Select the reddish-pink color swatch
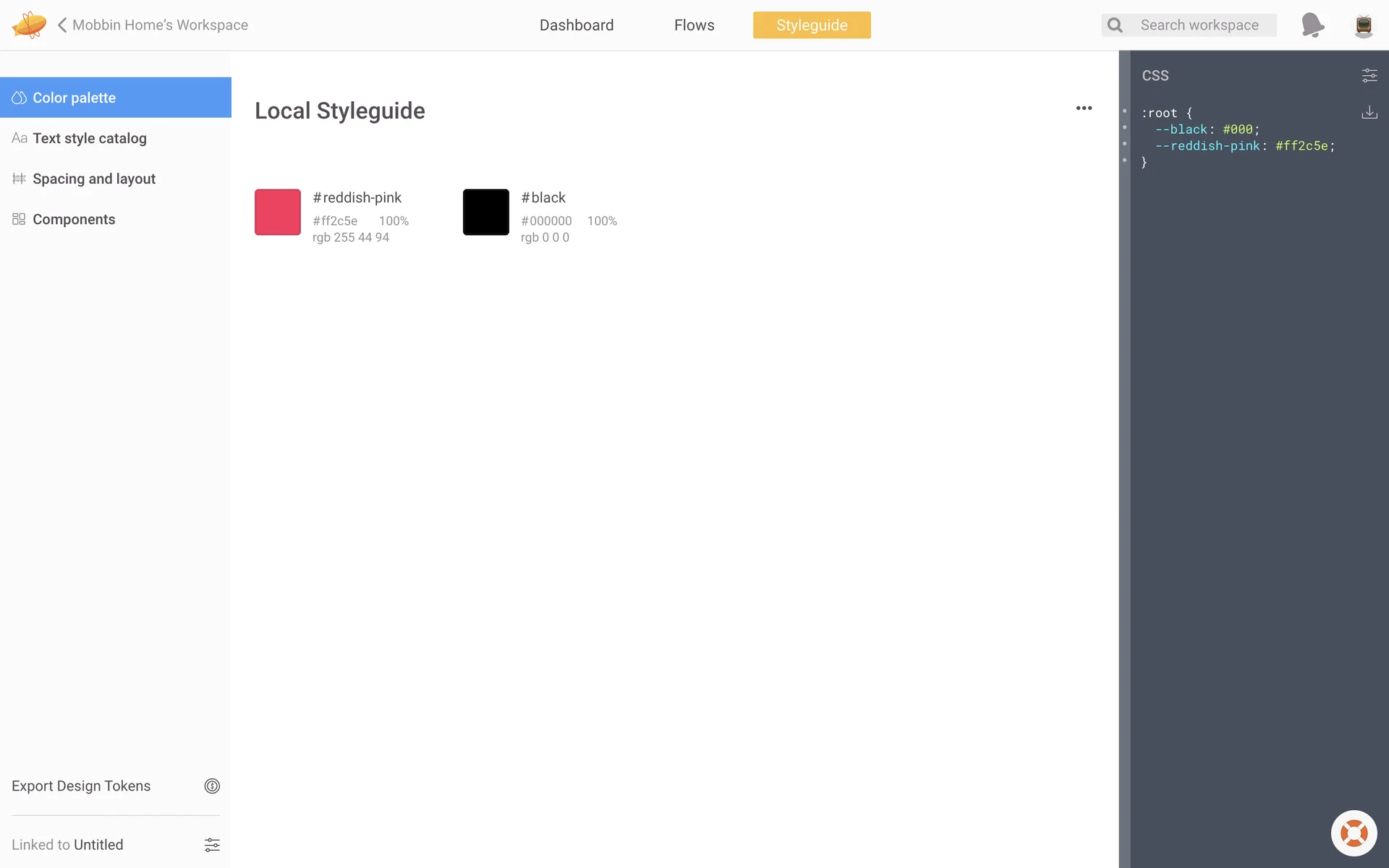 coord(278,212)
